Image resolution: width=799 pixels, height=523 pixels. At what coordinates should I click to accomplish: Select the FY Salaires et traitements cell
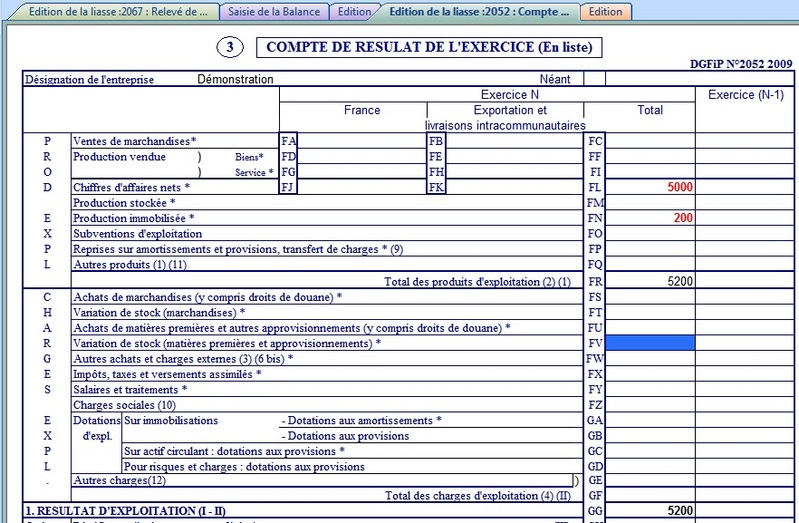tap(650, 389)
